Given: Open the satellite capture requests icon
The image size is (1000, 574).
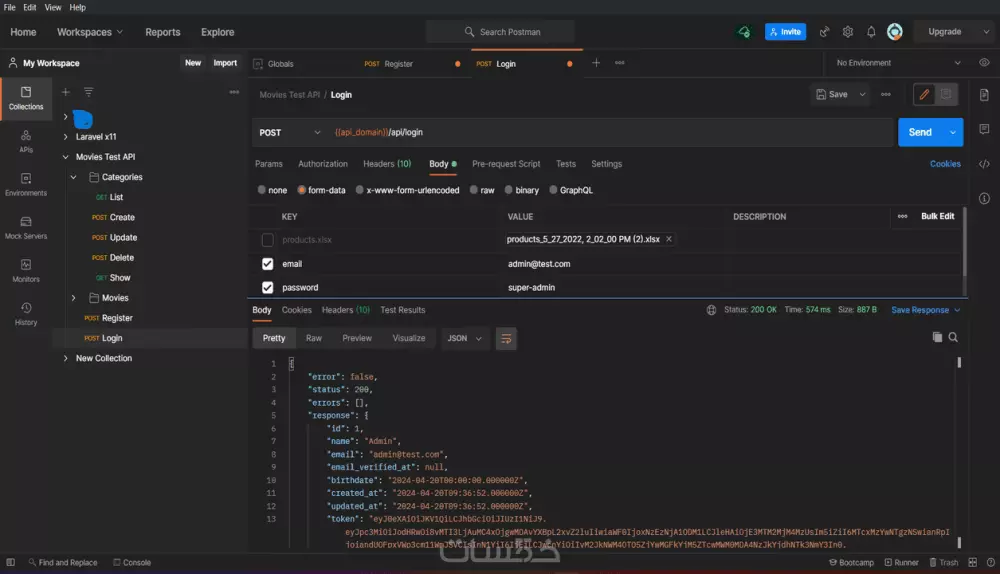Looking at the screenshot, I should (824, 32).
